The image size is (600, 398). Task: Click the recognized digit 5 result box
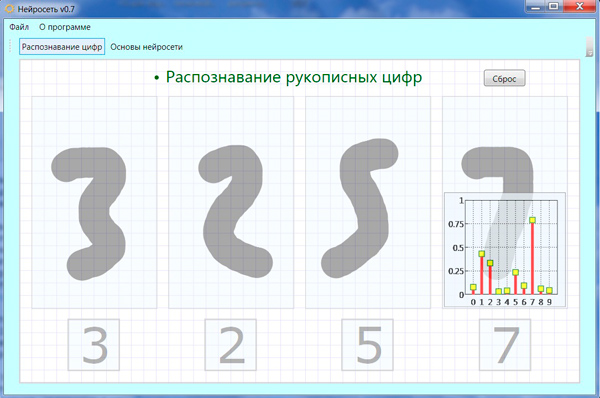pyautogui.click(x=368, y=345)
